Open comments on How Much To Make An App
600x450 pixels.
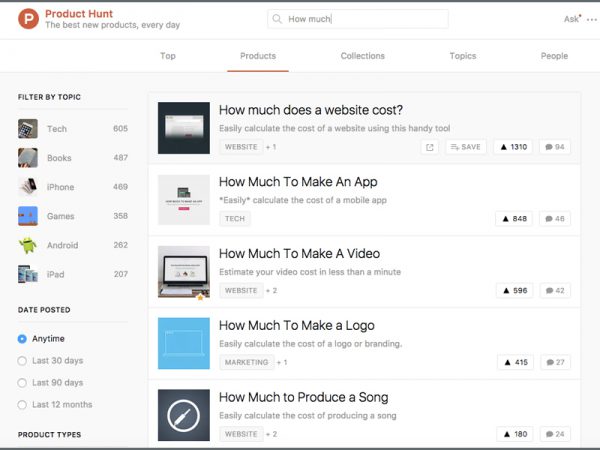tap(554, 219)
